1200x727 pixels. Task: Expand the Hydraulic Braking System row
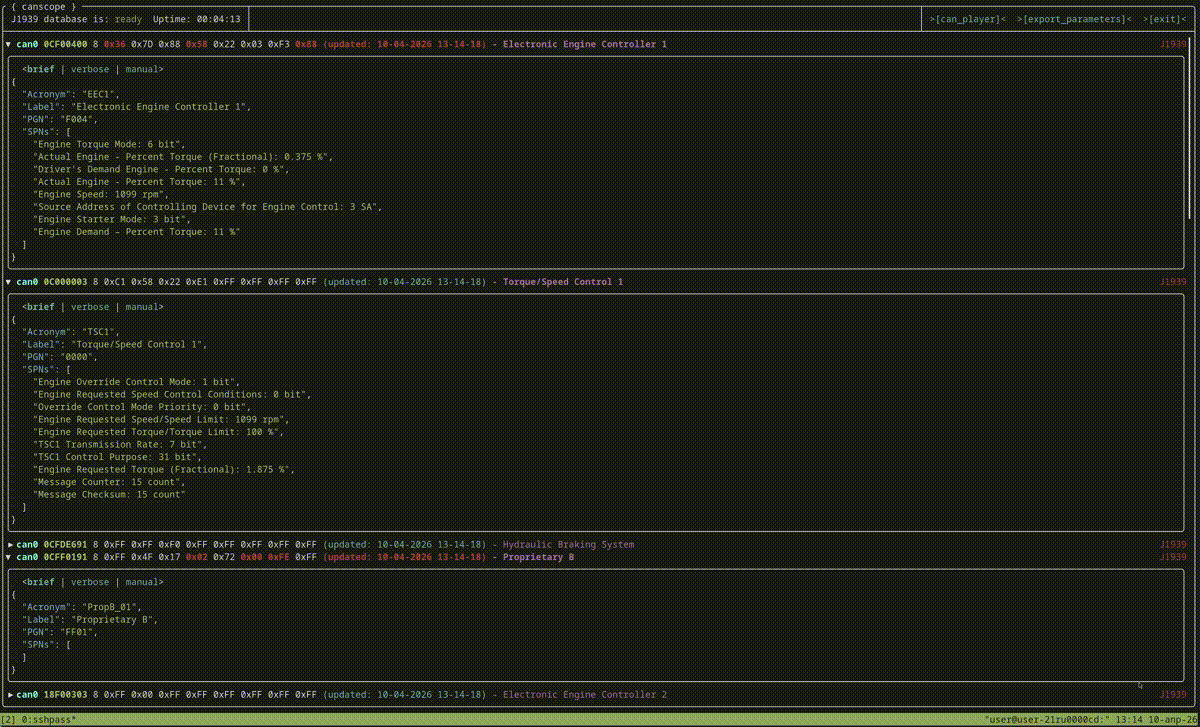[9, 545]
